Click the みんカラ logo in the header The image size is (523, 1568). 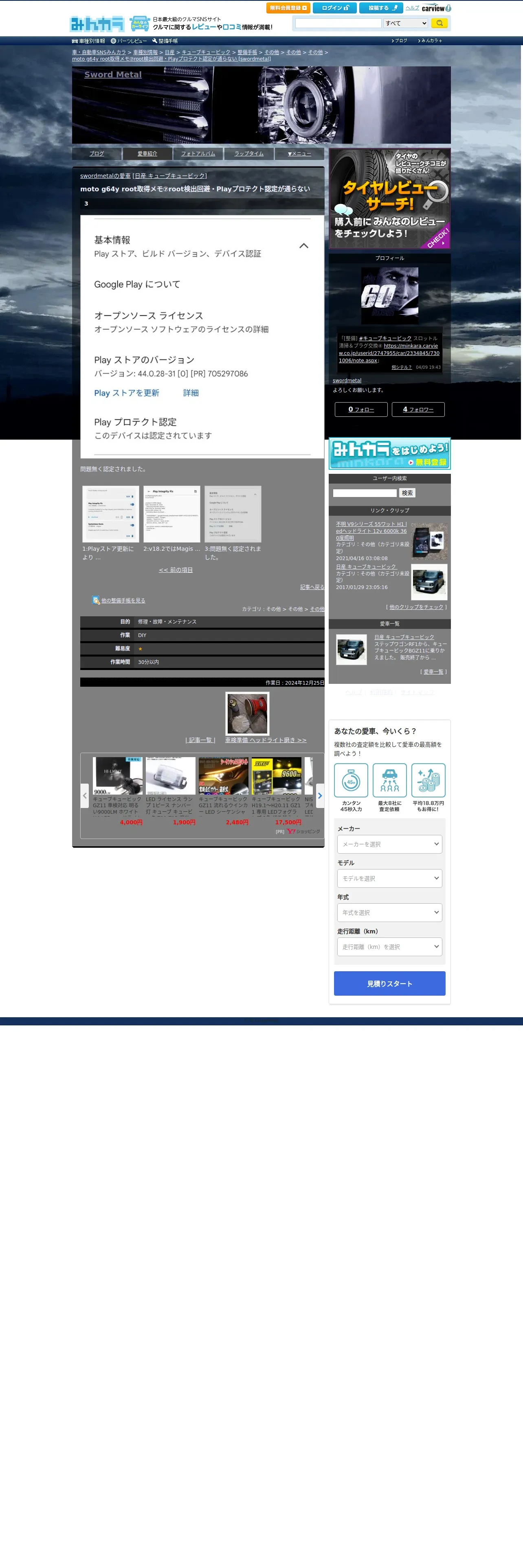click(x=97, y=24)
